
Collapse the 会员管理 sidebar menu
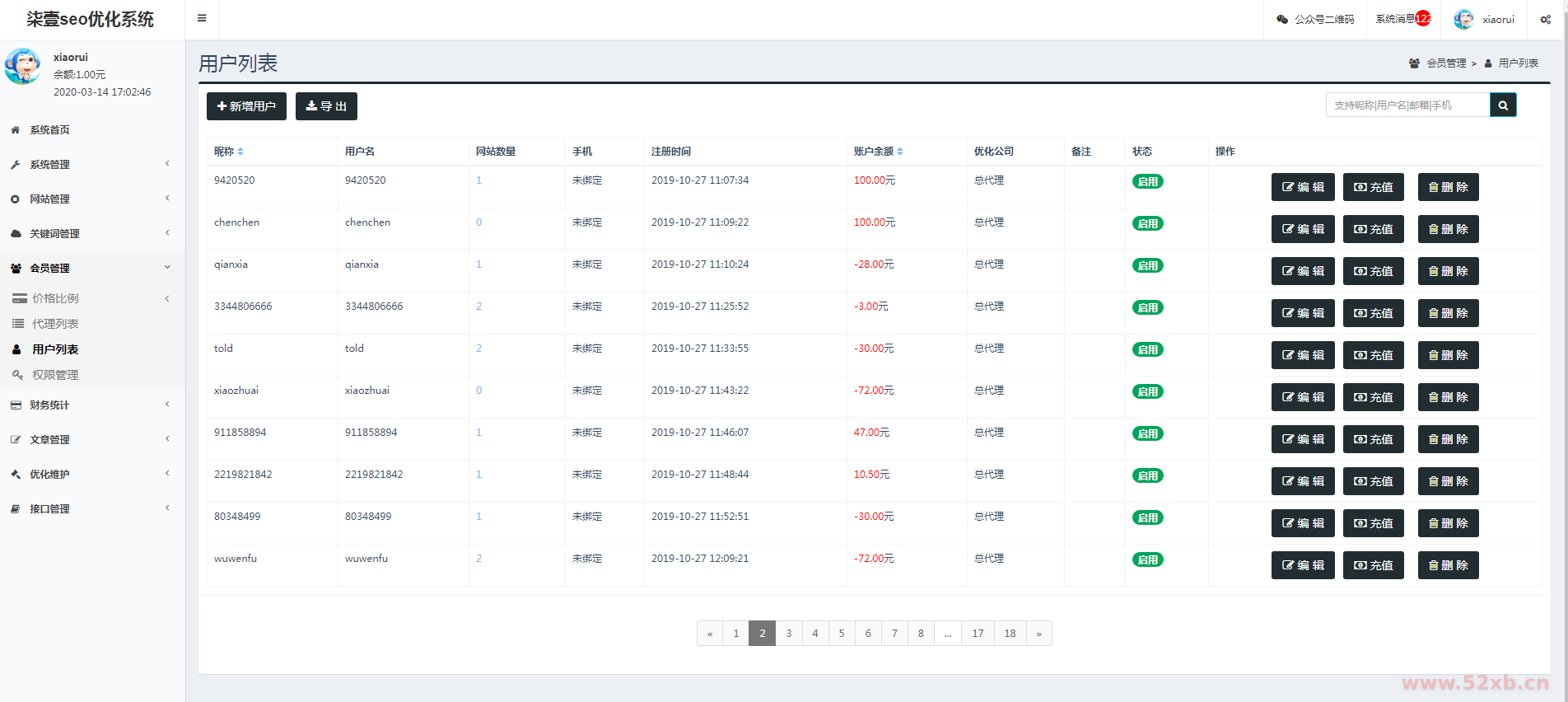pos(91,269)
